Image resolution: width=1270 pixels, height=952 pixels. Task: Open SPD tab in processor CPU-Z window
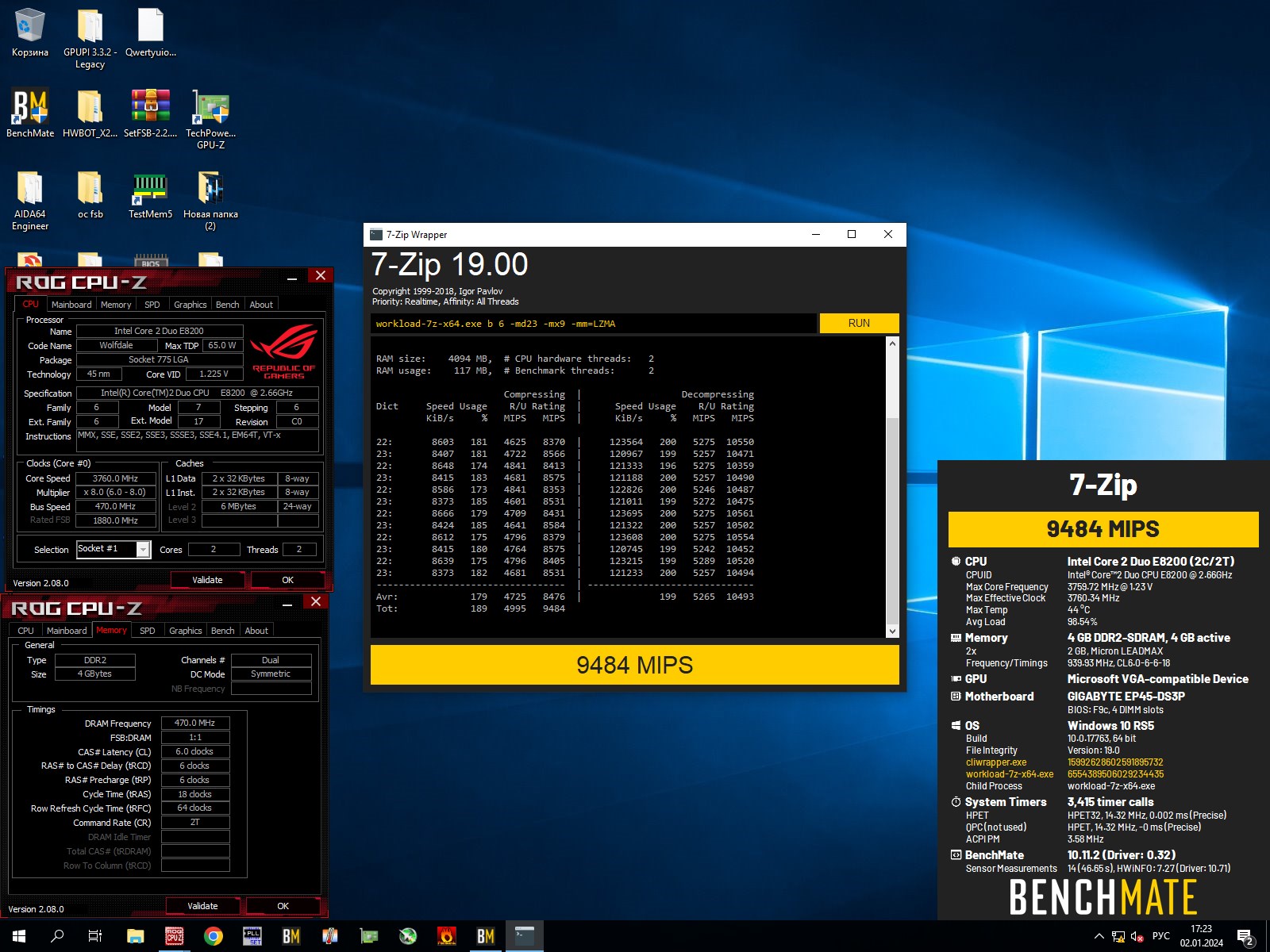[152, 305]
